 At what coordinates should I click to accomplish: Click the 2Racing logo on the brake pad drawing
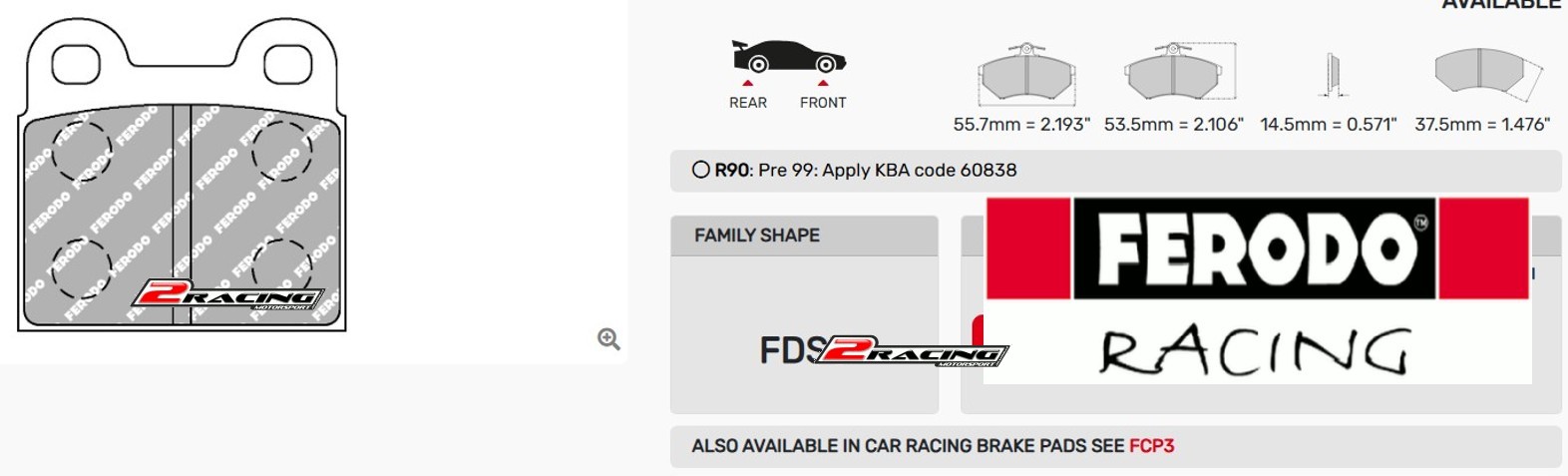[227, 295]
